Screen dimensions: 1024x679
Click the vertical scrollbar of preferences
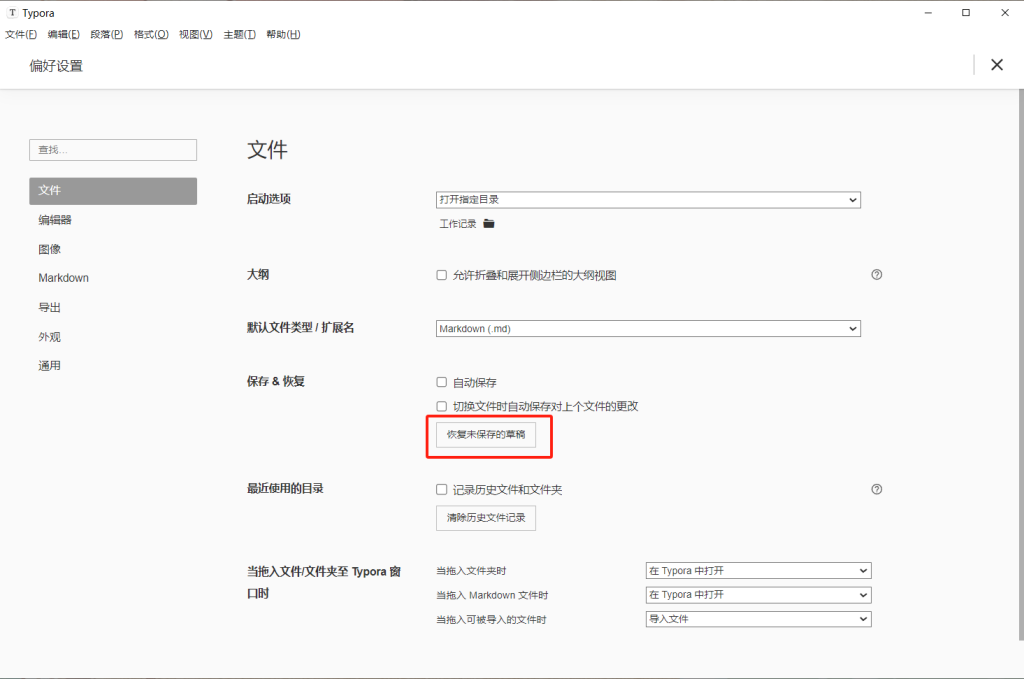coord(1021,364)
